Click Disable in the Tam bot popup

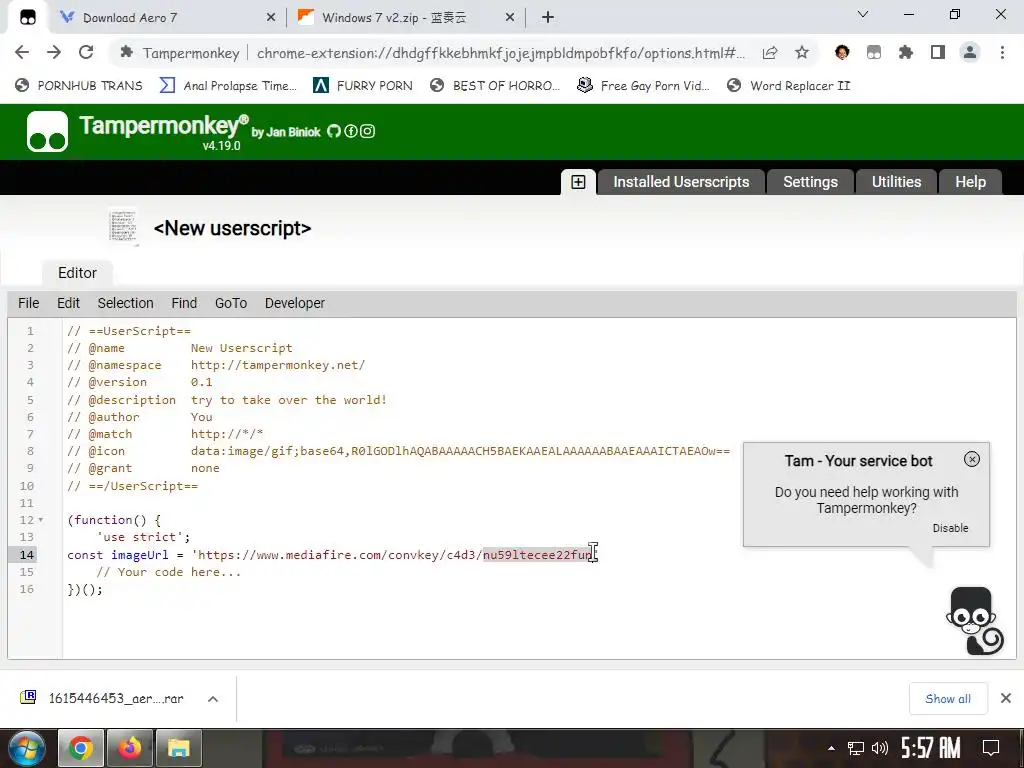point(950,528)
